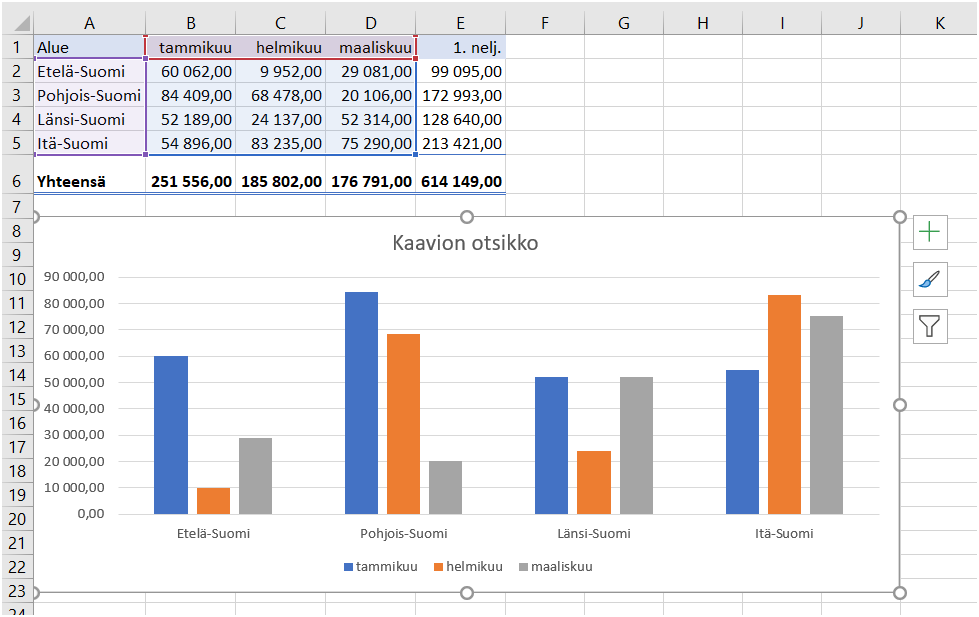Click the chart's bottom-center resize handle
Screen dimensions: 979x617
click(466, 593)
